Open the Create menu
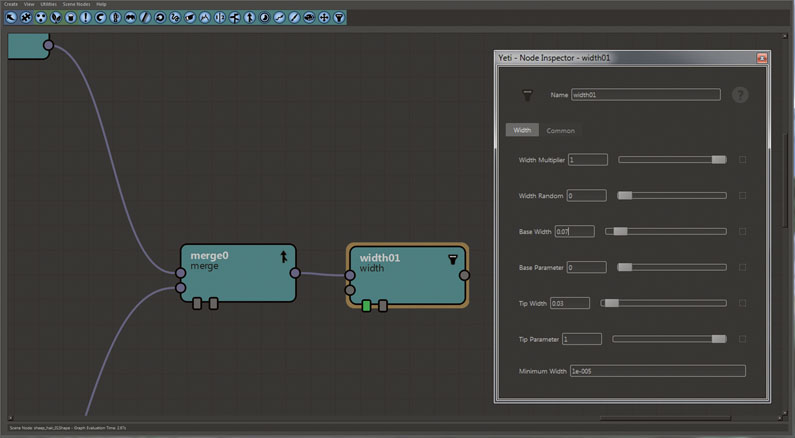The height and width of the screenshot is (438, 795). tap(11, 4)
